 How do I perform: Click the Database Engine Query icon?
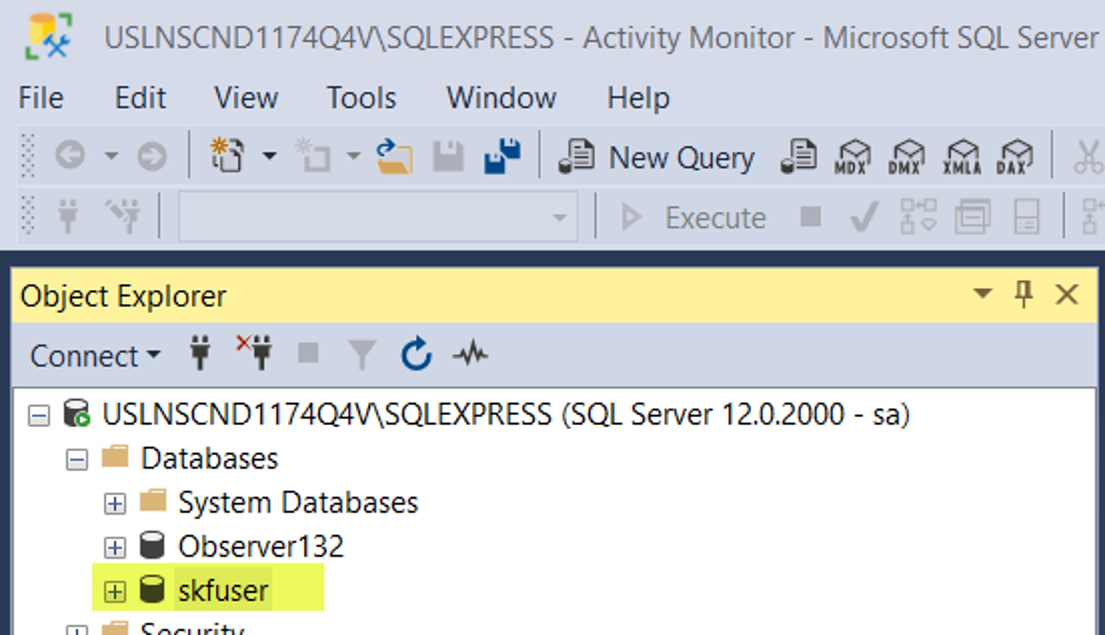[798, 156]
